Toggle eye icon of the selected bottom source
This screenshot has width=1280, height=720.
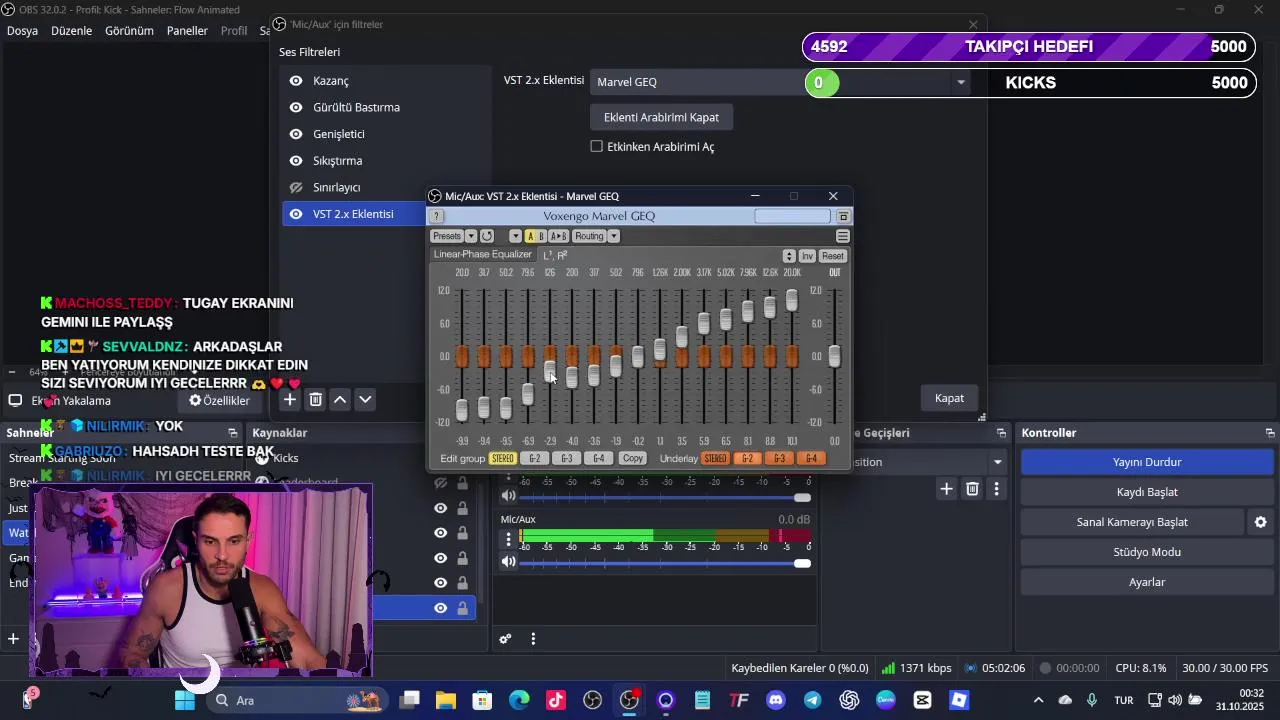[440, 608]
